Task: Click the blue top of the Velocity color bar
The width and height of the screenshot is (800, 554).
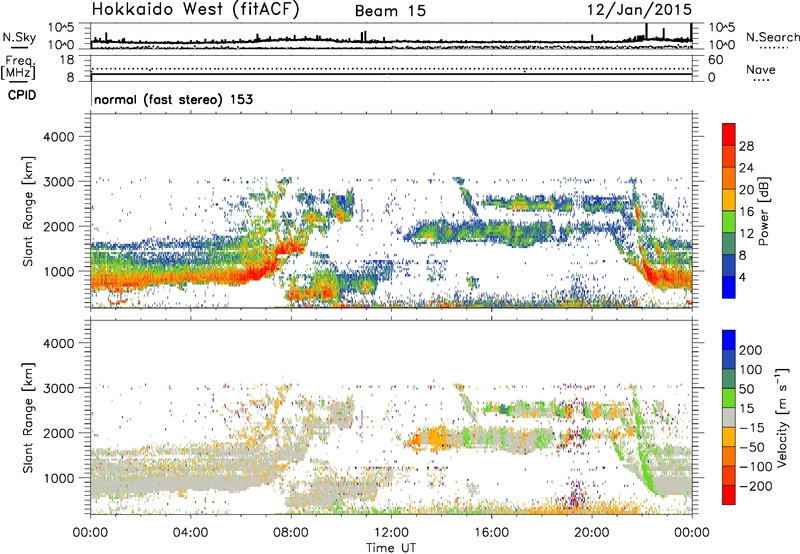Action: click(729, 340)
